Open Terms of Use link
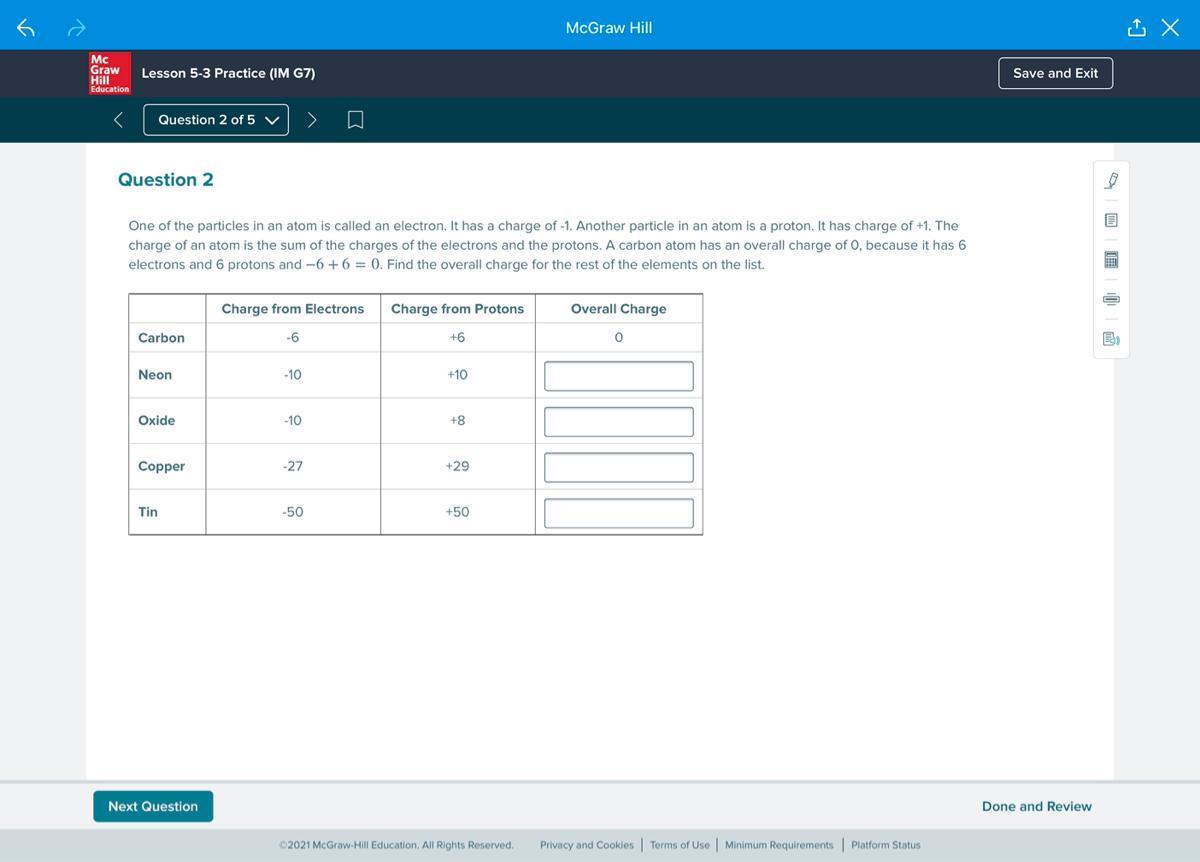 tap(680, 845)
